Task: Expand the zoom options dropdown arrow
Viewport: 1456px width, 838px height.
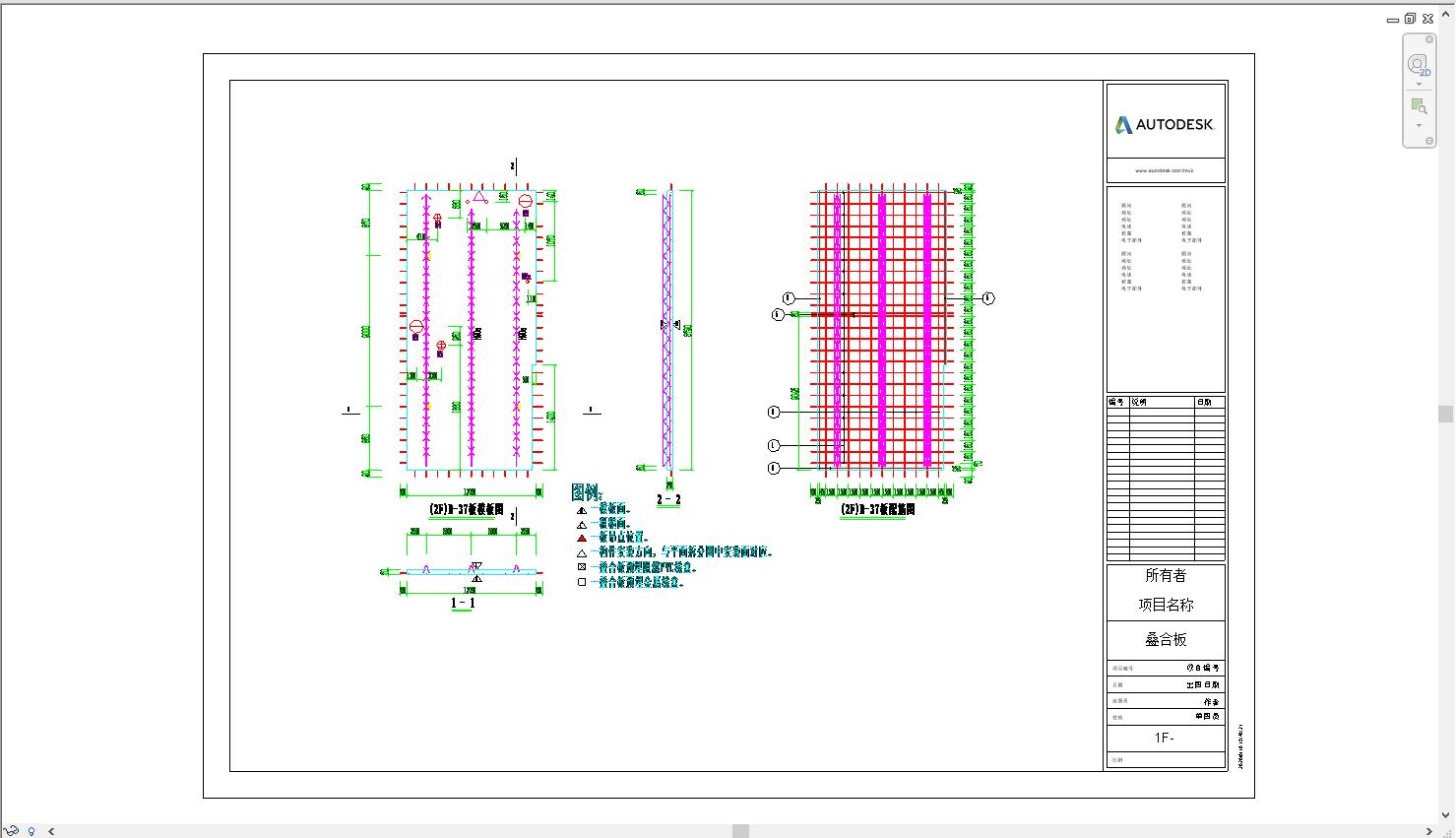Action: tap(1419, 125)
